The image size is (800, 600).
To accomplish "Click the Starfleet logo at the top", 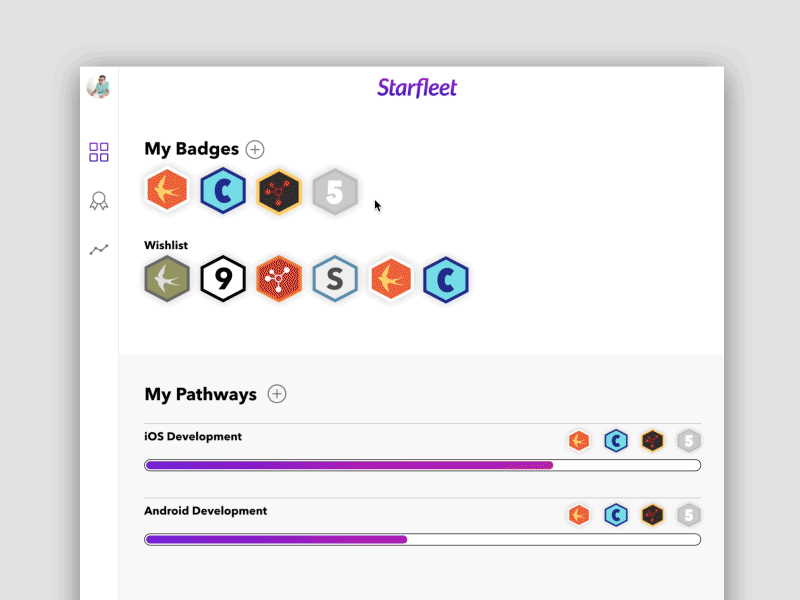I will pyautogui.click(x=417, y=88).
